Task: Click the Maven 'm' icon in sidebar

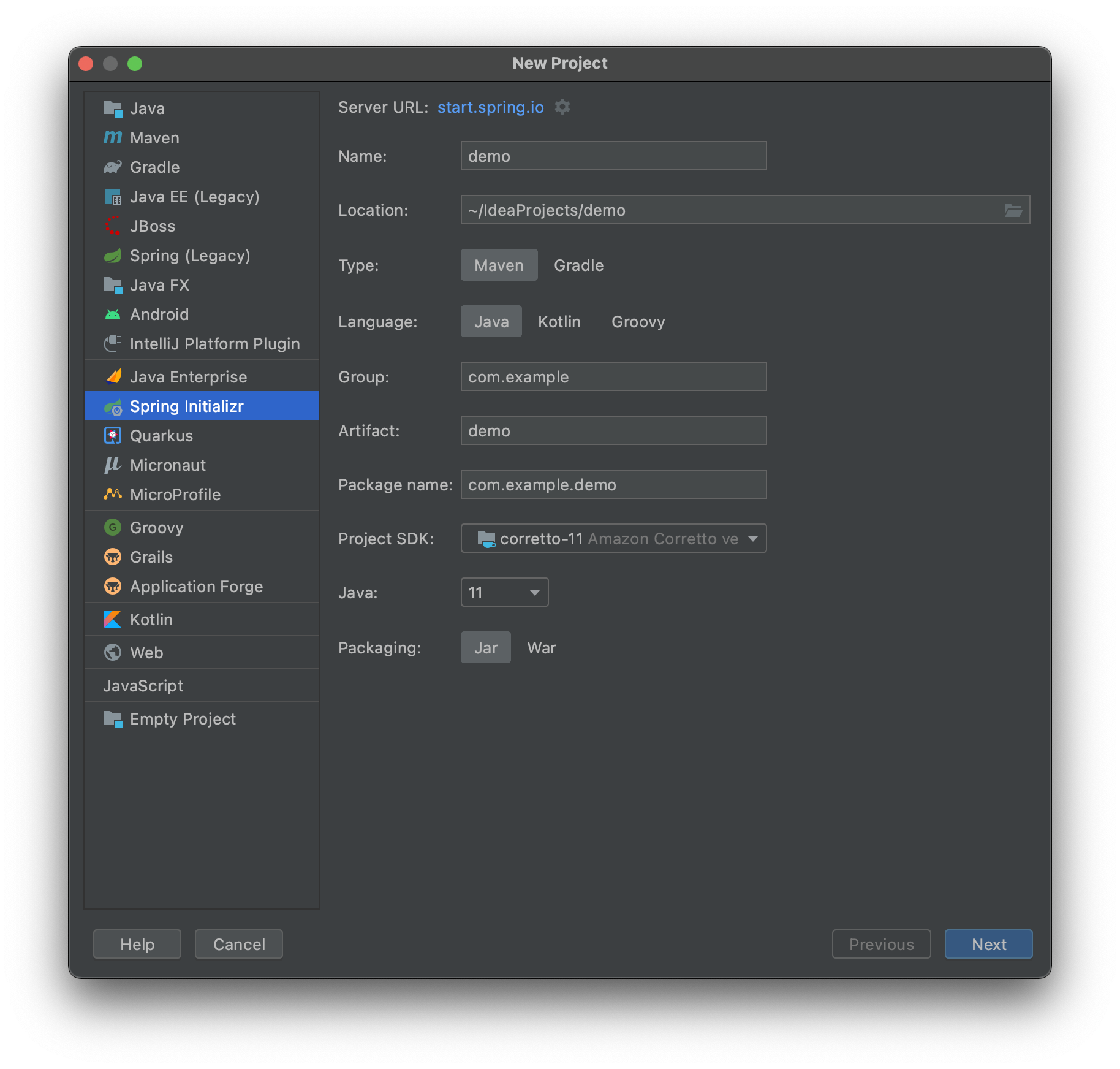Action: click(113, 138)
